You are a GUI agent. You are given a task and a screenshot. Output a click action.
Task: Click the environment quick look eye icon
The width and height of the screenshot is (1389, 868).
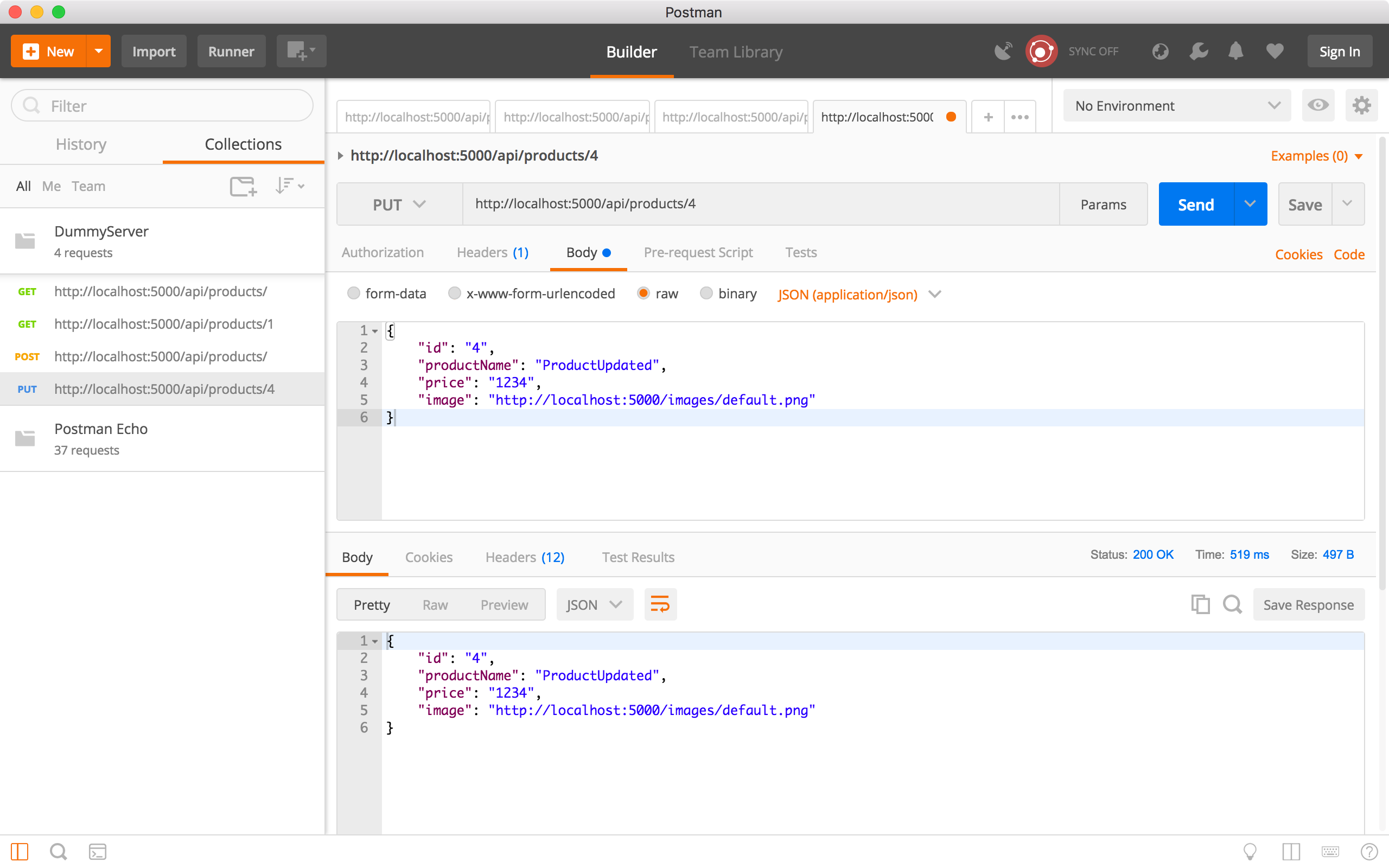(1318, 105)
